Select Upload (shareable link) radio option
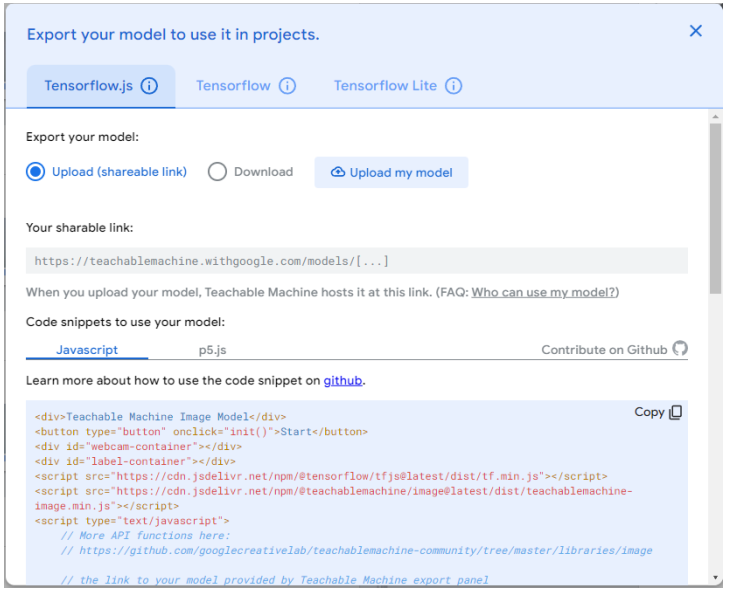 click(36, 172)
